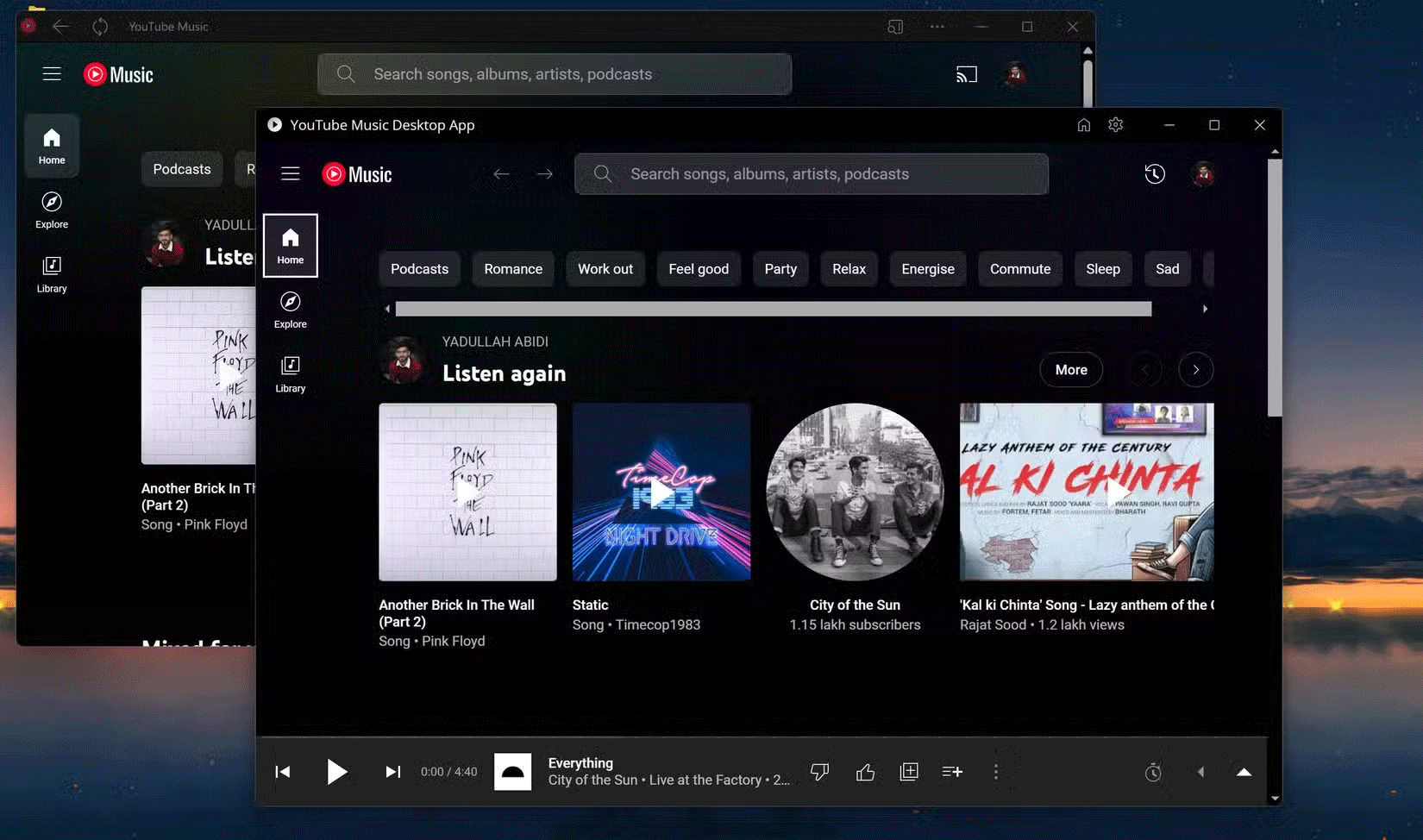
Task: Save the playing track to library
Action: coord(908,772)
